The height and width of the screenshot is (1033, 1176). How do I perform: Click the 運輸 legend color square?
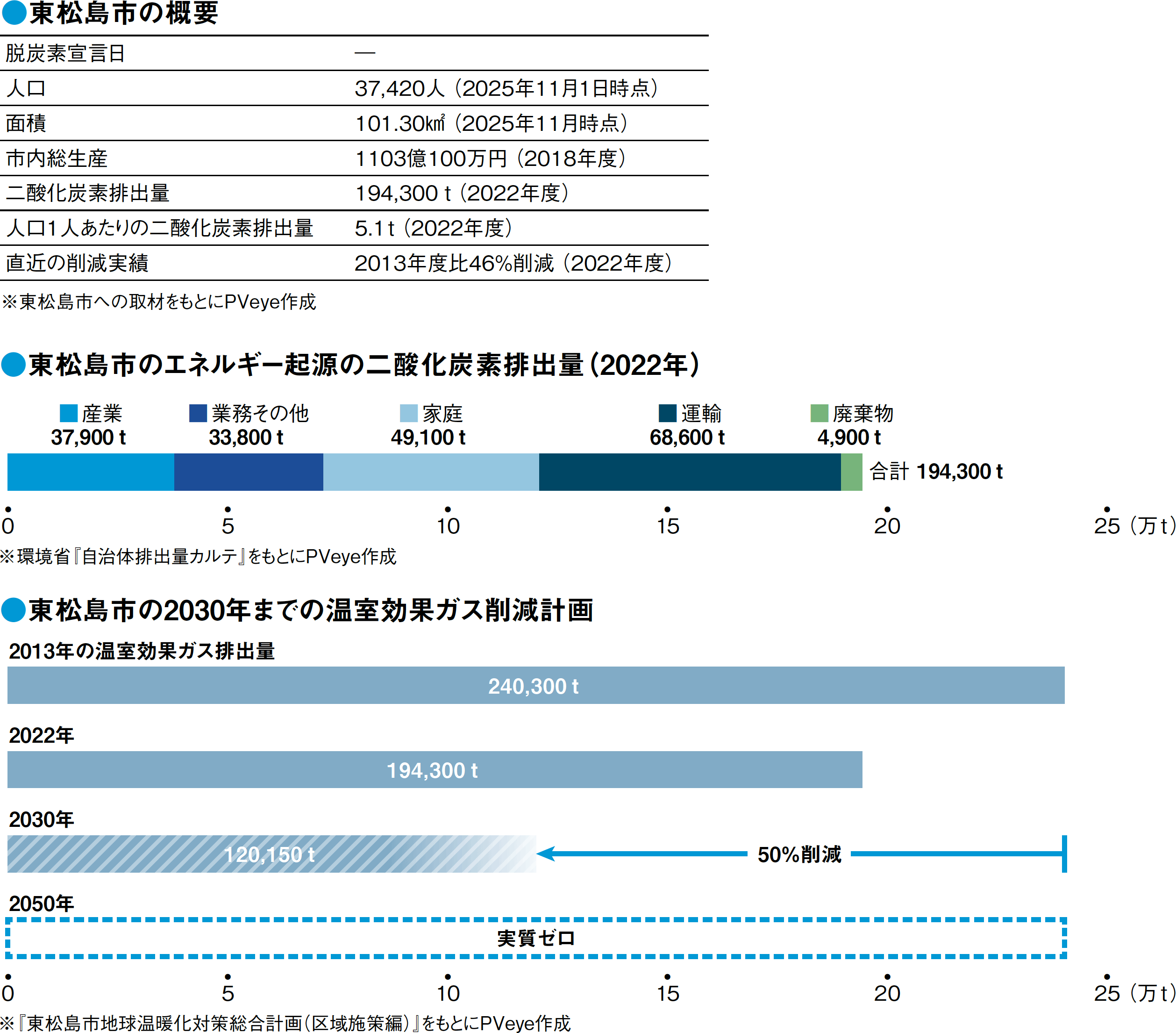pos(667,413)
